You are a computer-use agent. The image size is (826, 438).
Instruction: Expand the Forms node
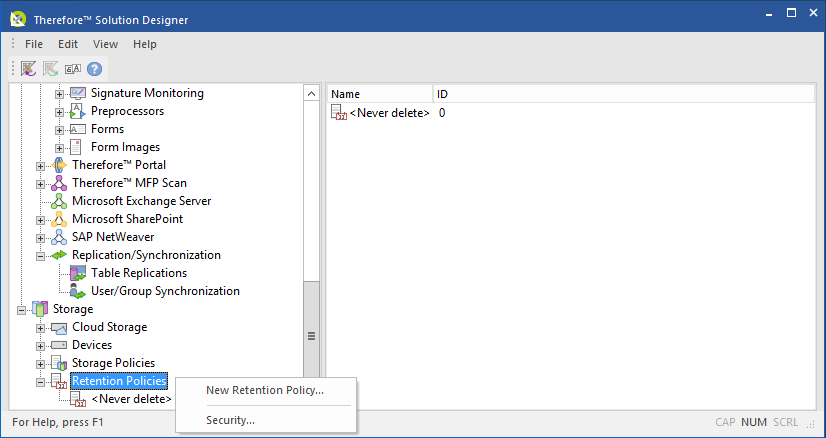click(60, 130)
